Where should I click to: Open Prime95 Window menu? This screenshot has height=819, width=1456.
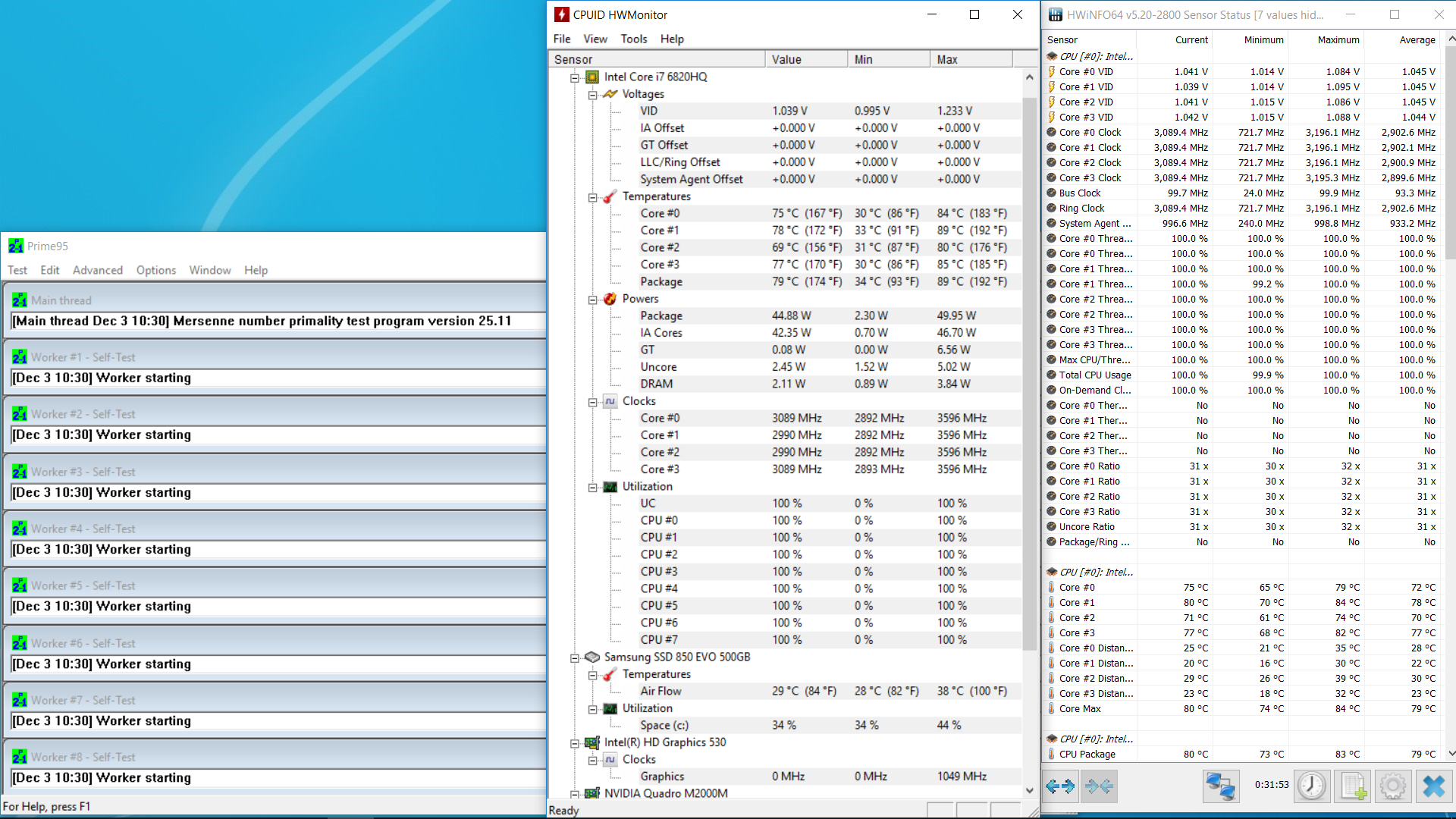(x=210, y=270)
